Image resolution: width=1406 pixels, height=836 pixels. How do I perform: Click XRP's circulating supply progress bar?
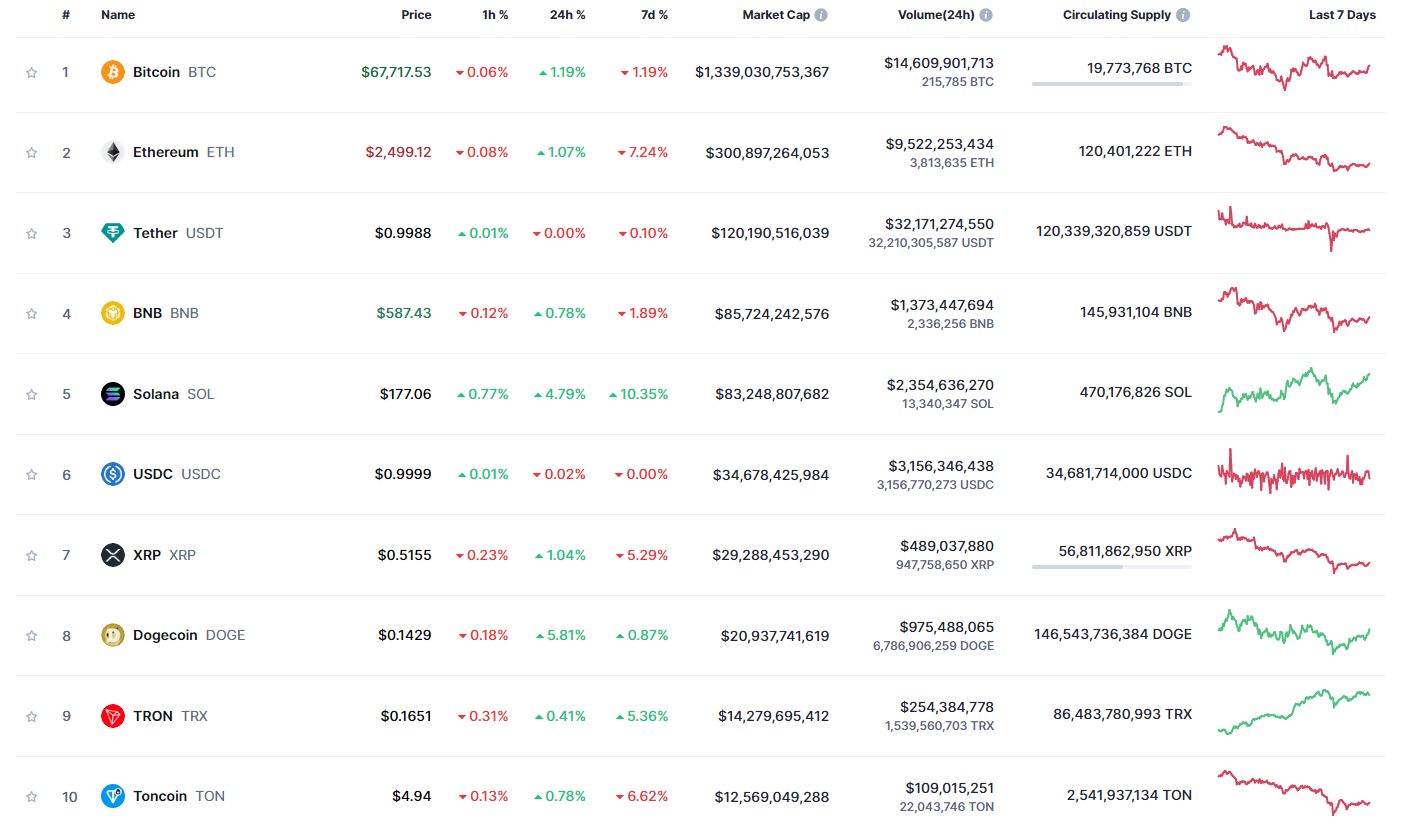pyautogui.click(x=1112, y=567)
